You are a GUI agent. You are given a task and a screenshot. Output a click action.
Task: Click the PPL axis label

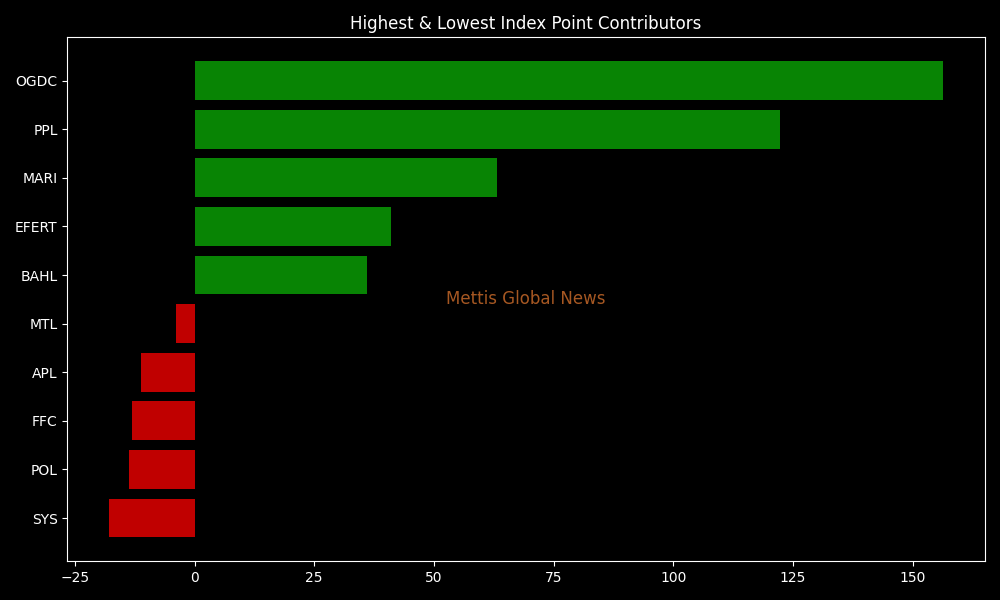pyautogui.click(x=45, y=130)
